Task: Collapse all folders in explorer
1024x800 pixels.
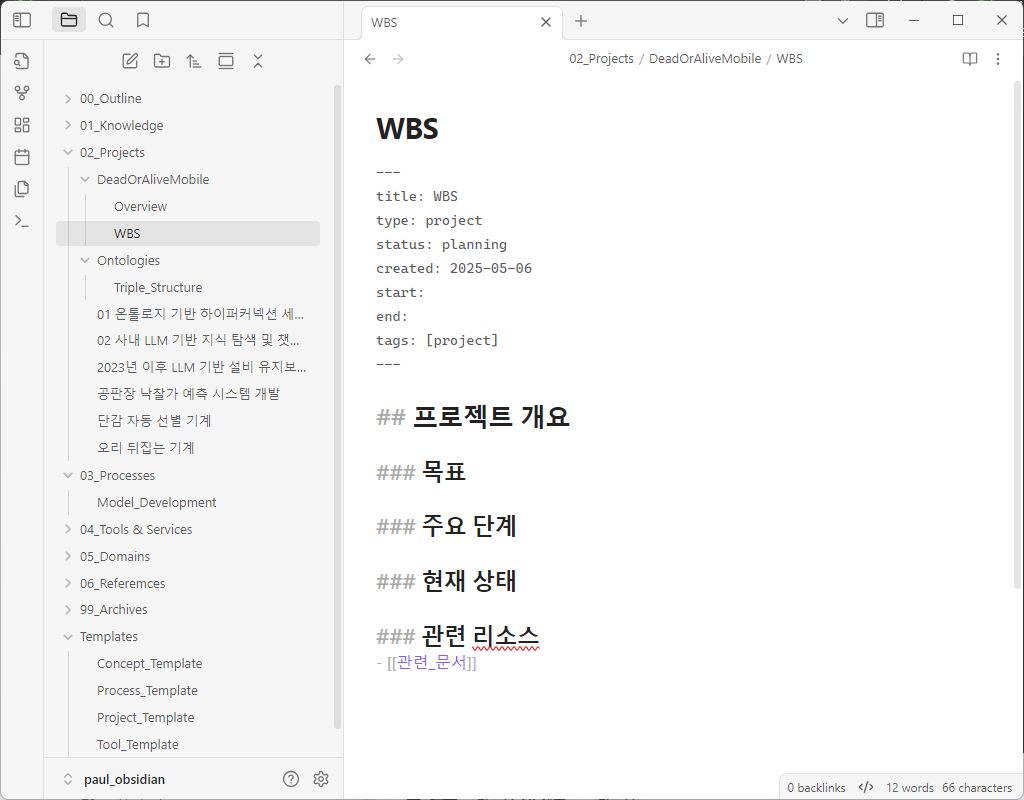Action: 258,61
